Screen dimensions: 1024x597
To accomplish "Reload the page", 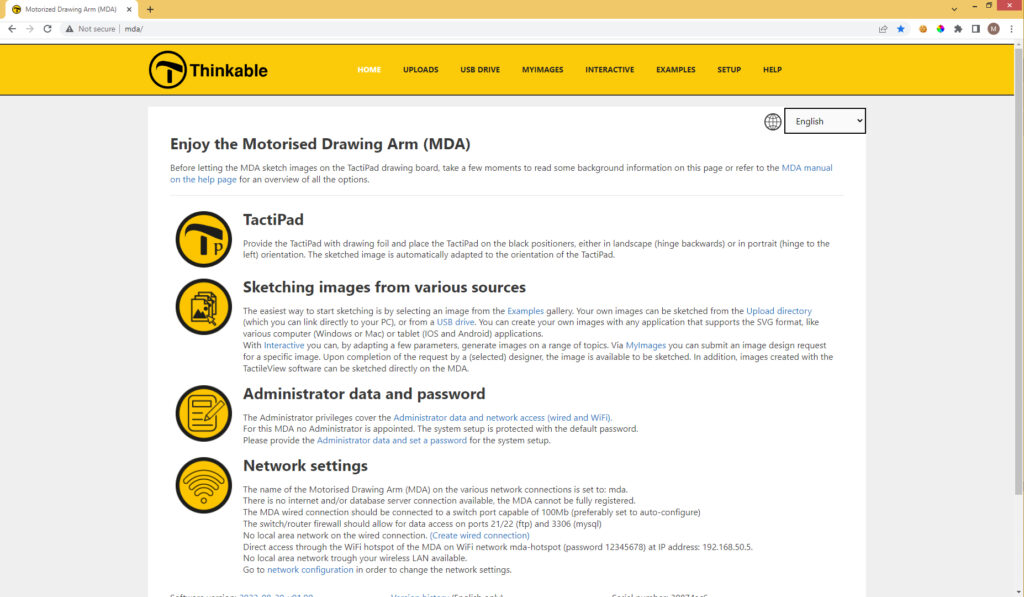I will tap(47, 29).
